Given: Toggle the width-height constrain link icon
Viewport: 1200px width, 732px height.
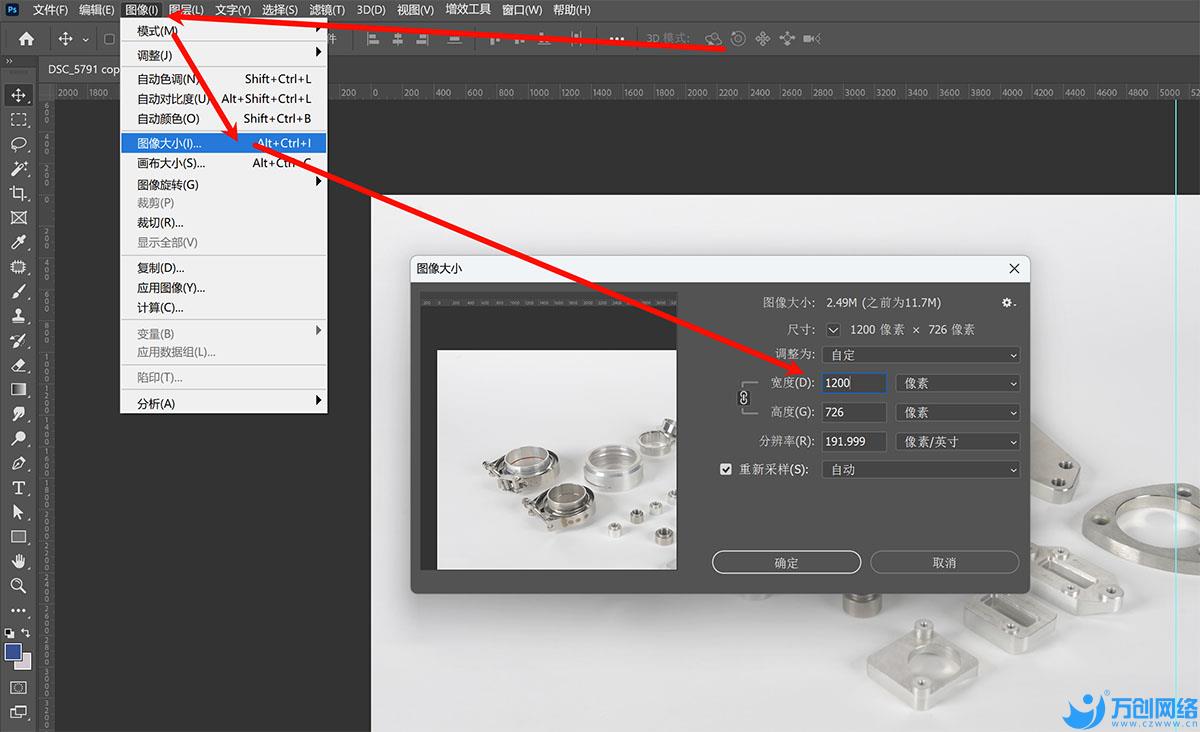Looking at the screenshot, I should tap(743, 397).
